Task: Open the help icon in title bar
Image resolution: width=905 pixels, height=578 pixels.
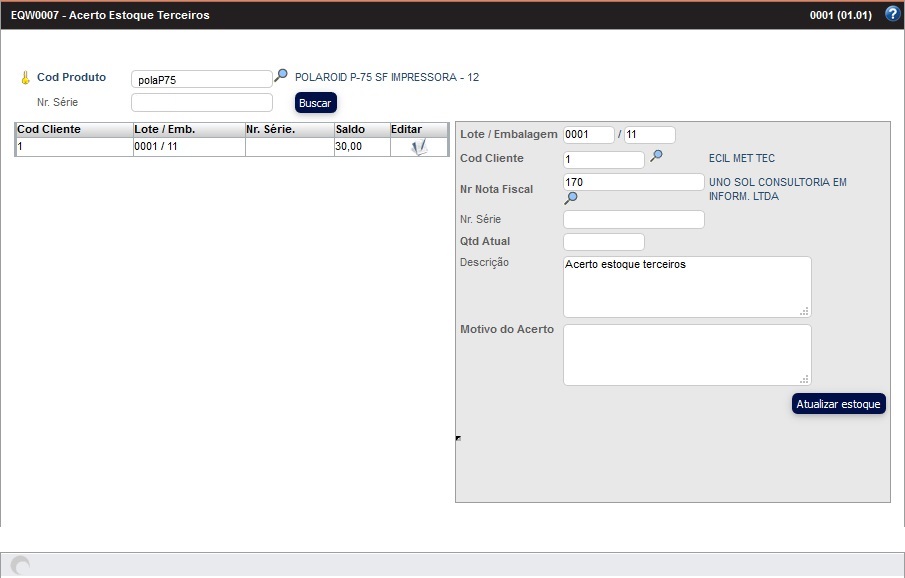Action: [892, 14]
